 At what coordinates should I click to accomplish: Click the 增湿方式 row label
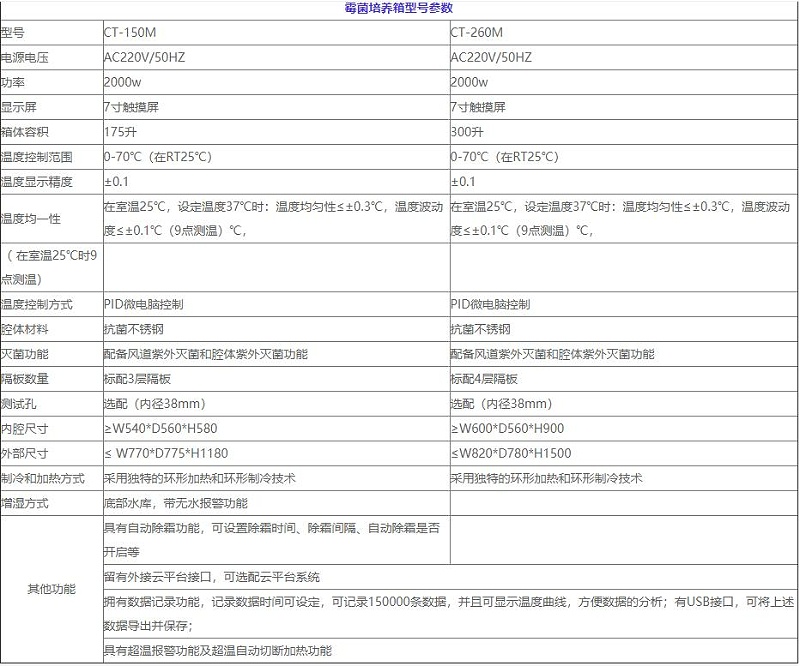(24, 503)
